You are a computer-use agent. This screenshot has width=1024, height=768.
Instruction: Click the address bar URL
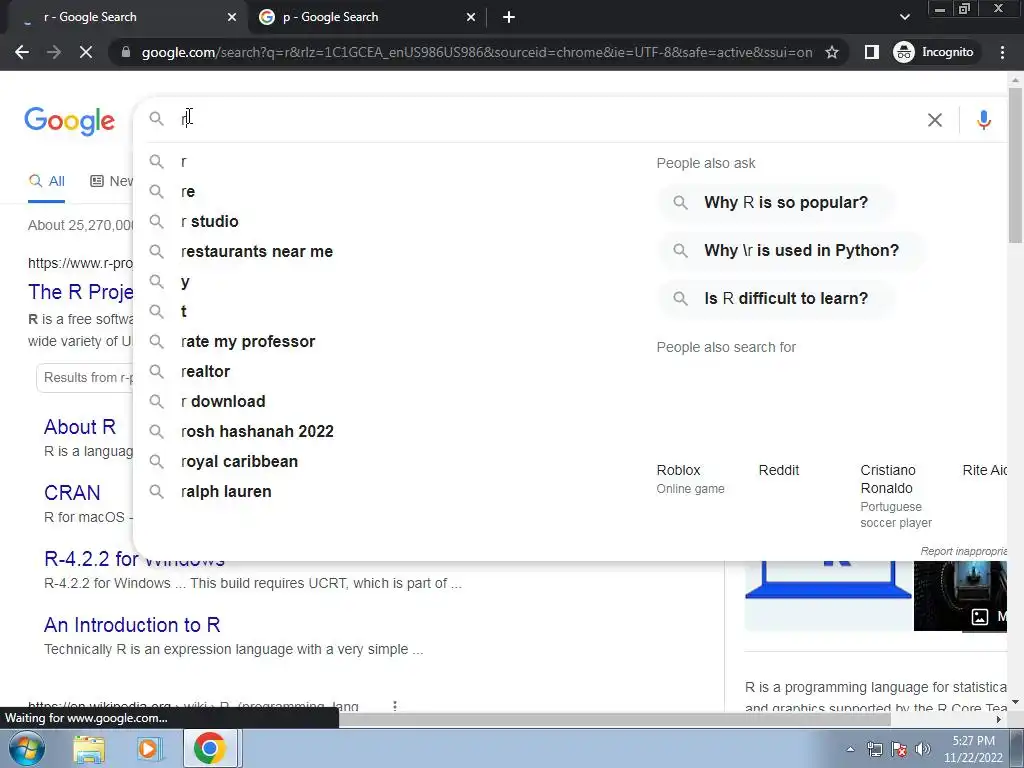[477, 52]
